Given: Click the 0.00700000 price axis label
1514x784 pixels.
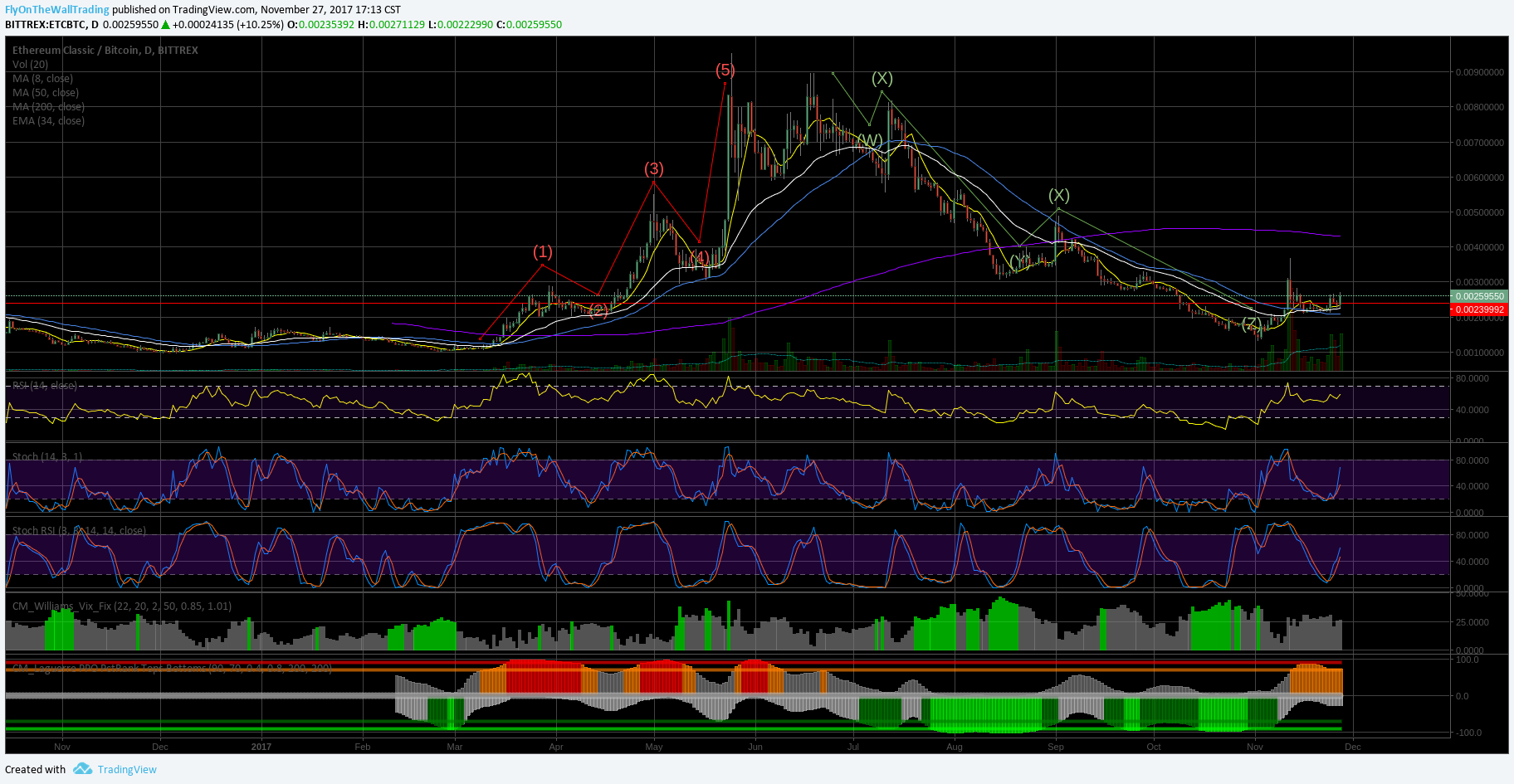Looking at the screenshot, I should pos(1479,143).
